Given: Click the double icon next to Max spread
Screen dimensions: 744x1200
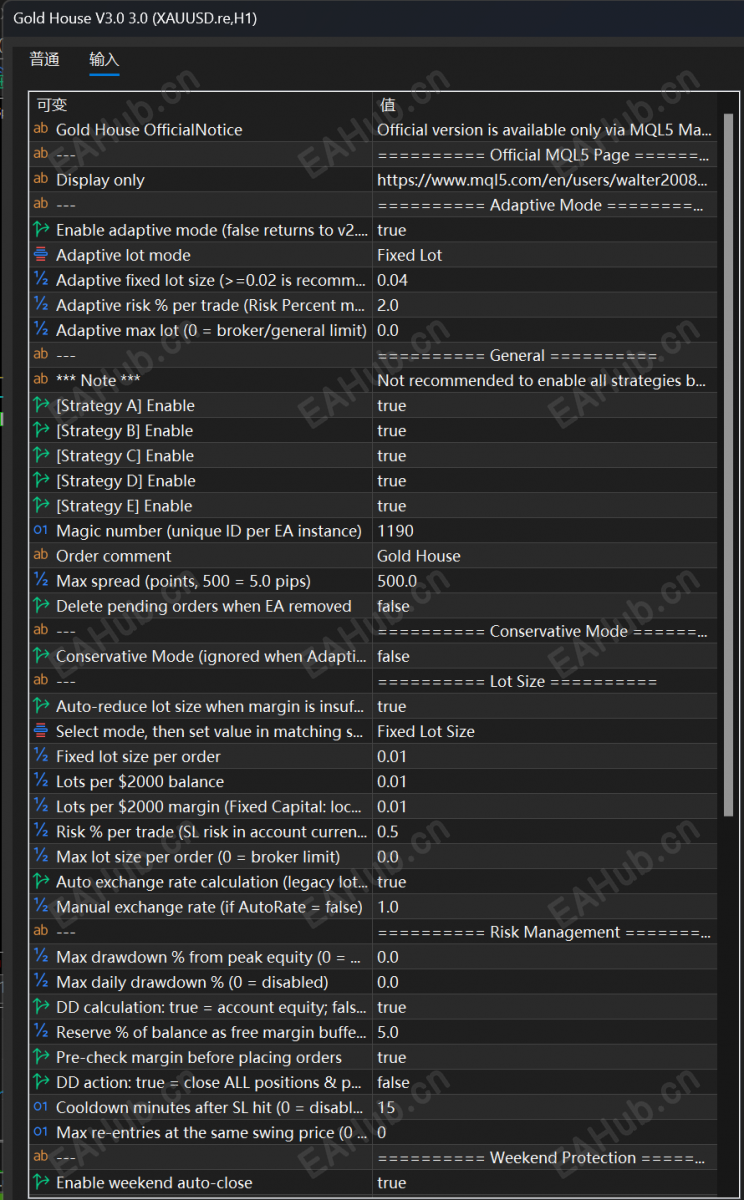Looking at the screenshot, I should coord(41,581).
